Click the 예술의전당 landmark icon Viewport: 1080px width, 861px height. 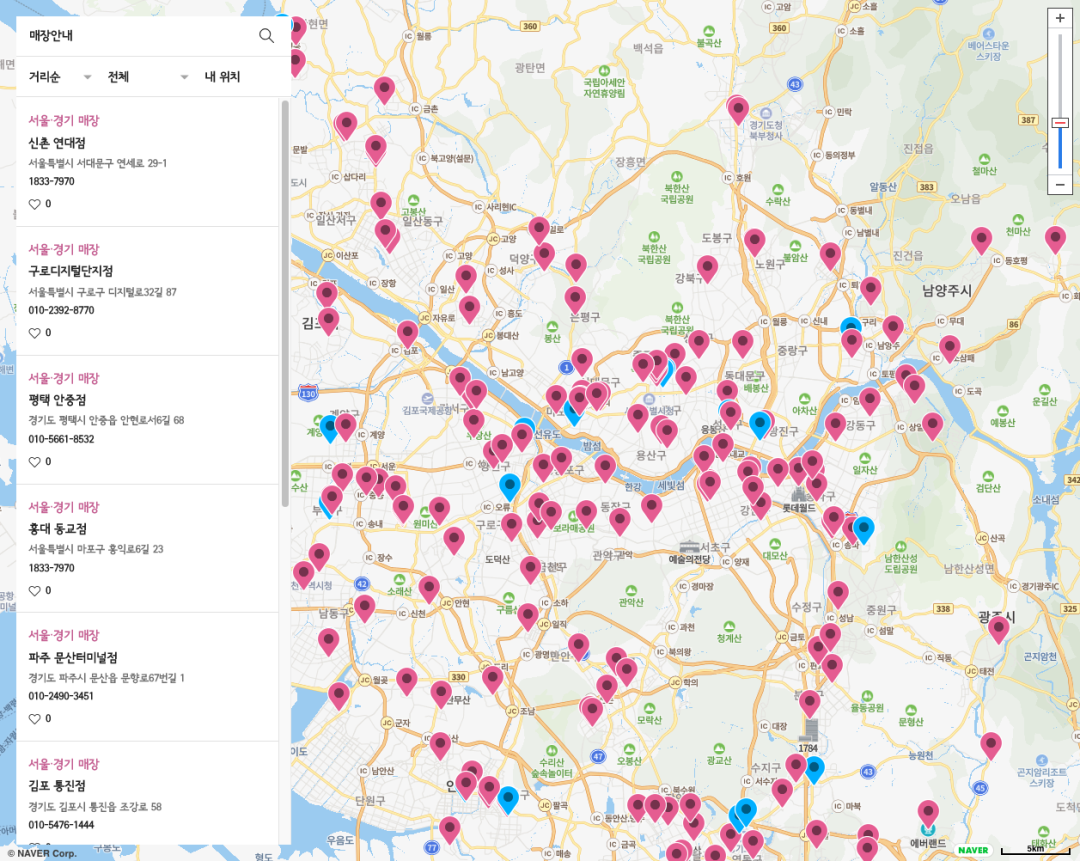[x=689, y=545]
